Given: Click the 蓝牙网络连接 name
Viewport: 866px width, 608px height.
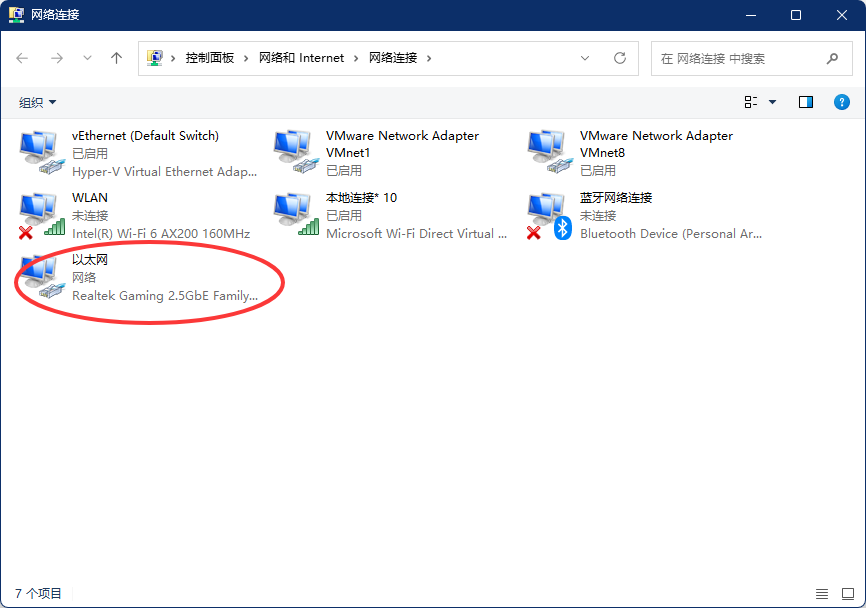Looking at the screenshot, I should coord(616,198).
